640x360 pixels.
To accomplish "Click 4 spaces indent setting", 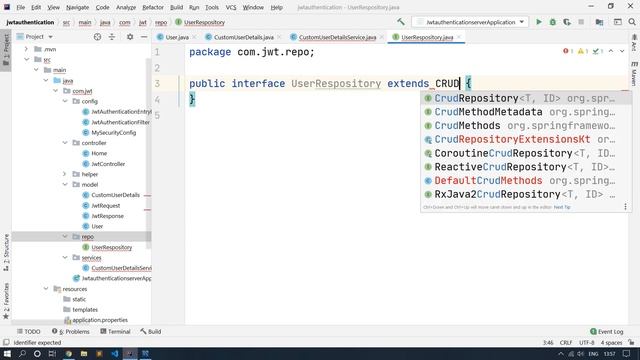I will [611, 342].
